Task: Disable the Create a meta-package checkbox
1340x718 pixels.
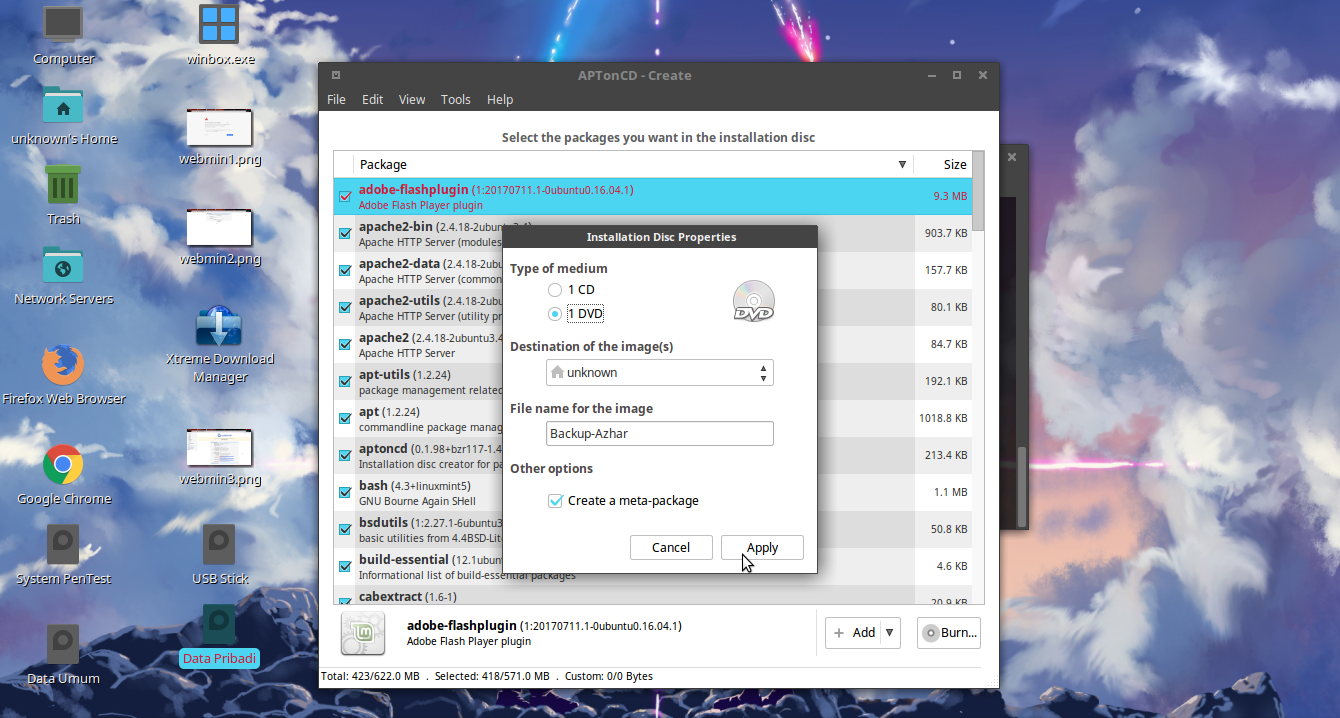Action: pos(555,500)
